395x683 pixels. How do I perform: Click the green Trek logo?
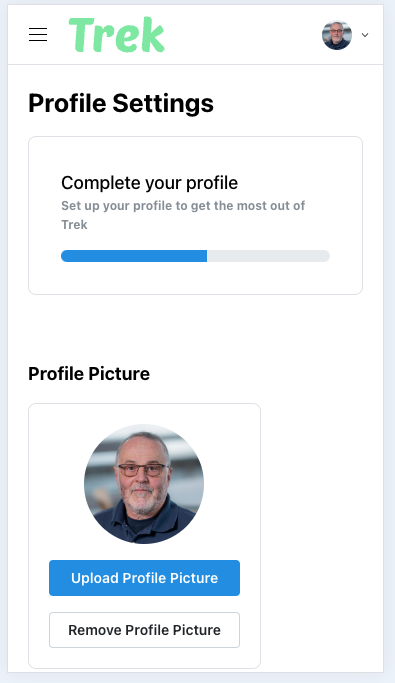pos(117,34)
